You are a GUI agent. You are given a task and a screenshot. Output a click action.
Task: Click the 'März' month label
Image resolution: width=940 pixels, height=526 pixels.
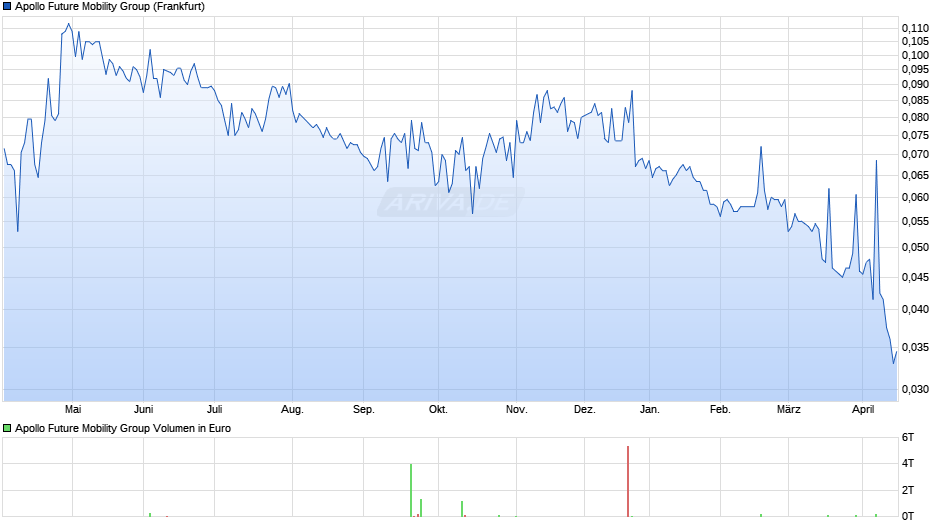pos(788,409)
